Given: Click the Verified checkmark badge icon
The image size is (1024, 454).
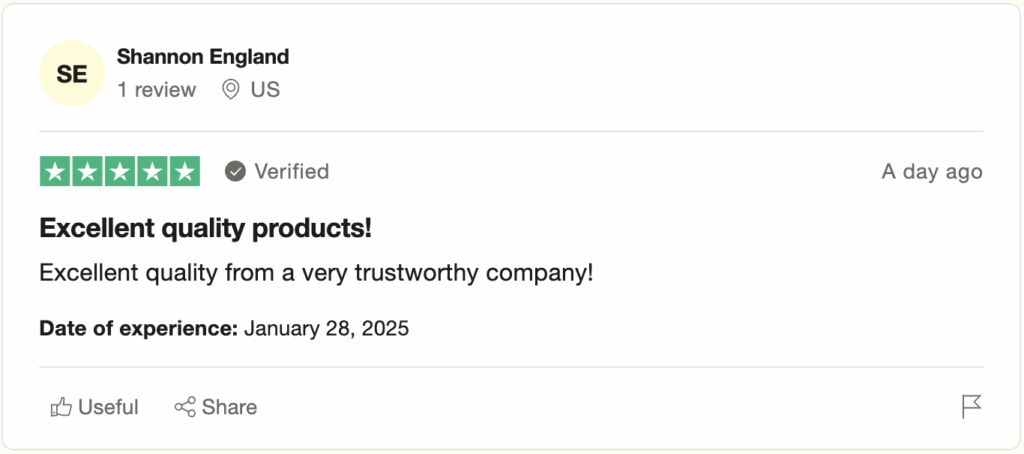Looking at the screenshot, I should 236,172.
